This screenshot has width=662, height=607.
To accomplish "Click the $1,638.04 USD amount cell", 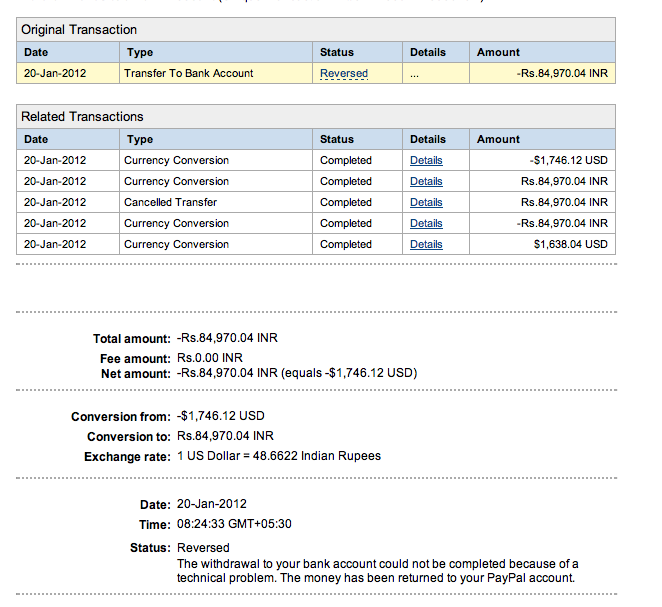I will [570, 244].
